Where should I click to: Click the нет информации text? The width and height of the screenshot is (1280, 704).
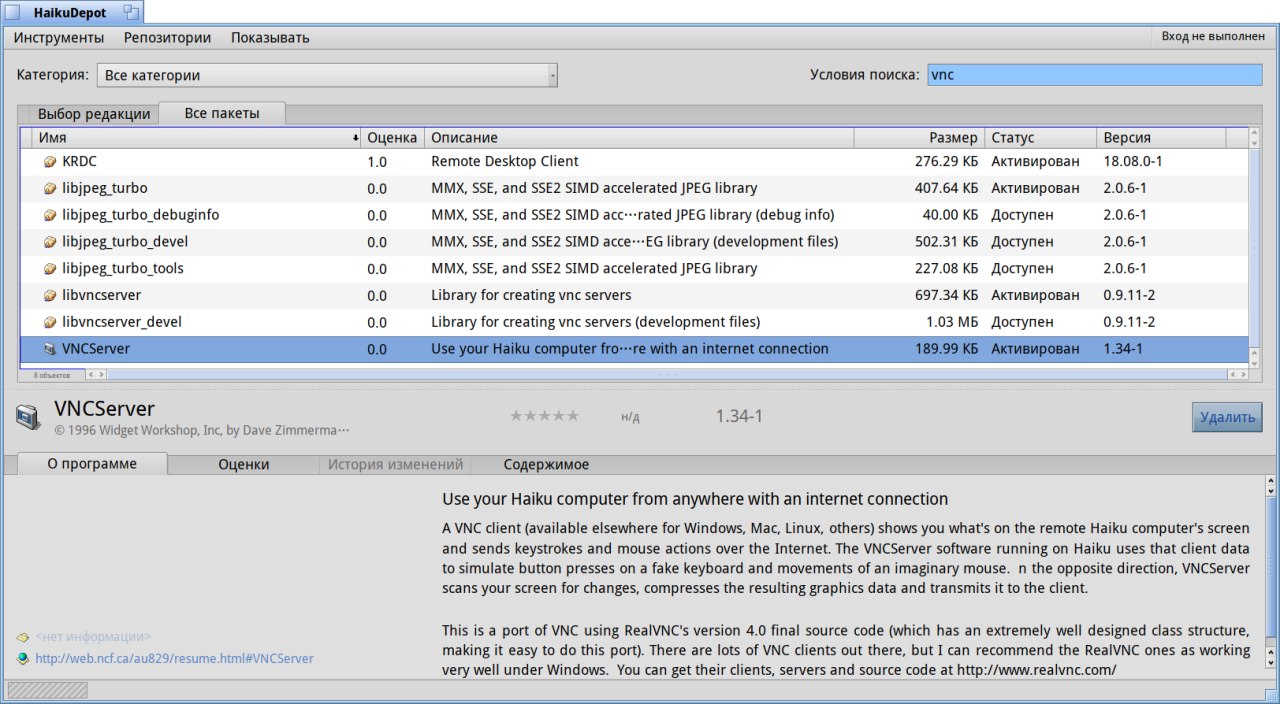click(x=93, y=637)
